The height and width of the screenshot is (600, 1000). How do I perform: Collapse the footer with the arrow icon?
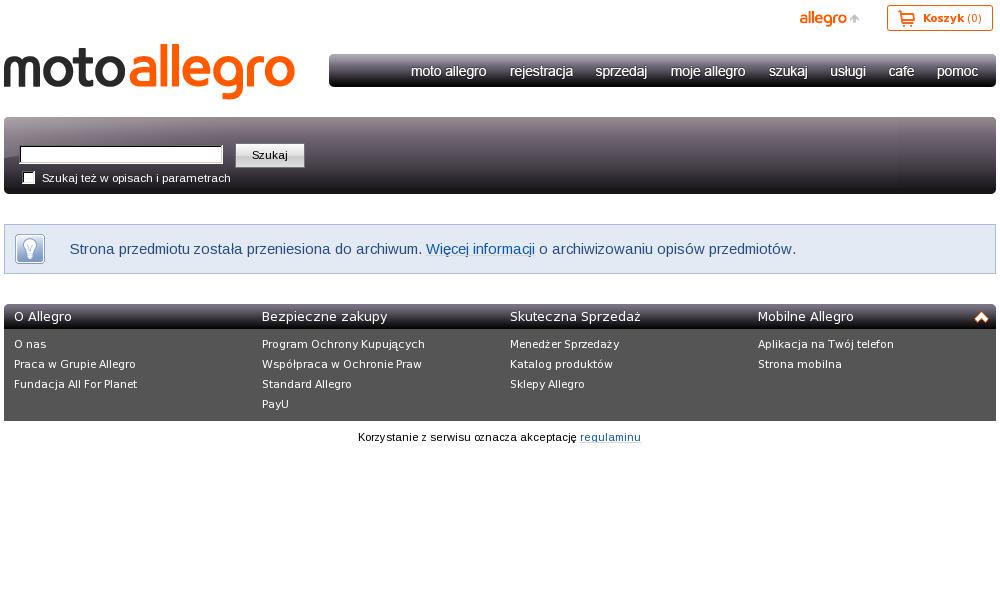[981, 317]
